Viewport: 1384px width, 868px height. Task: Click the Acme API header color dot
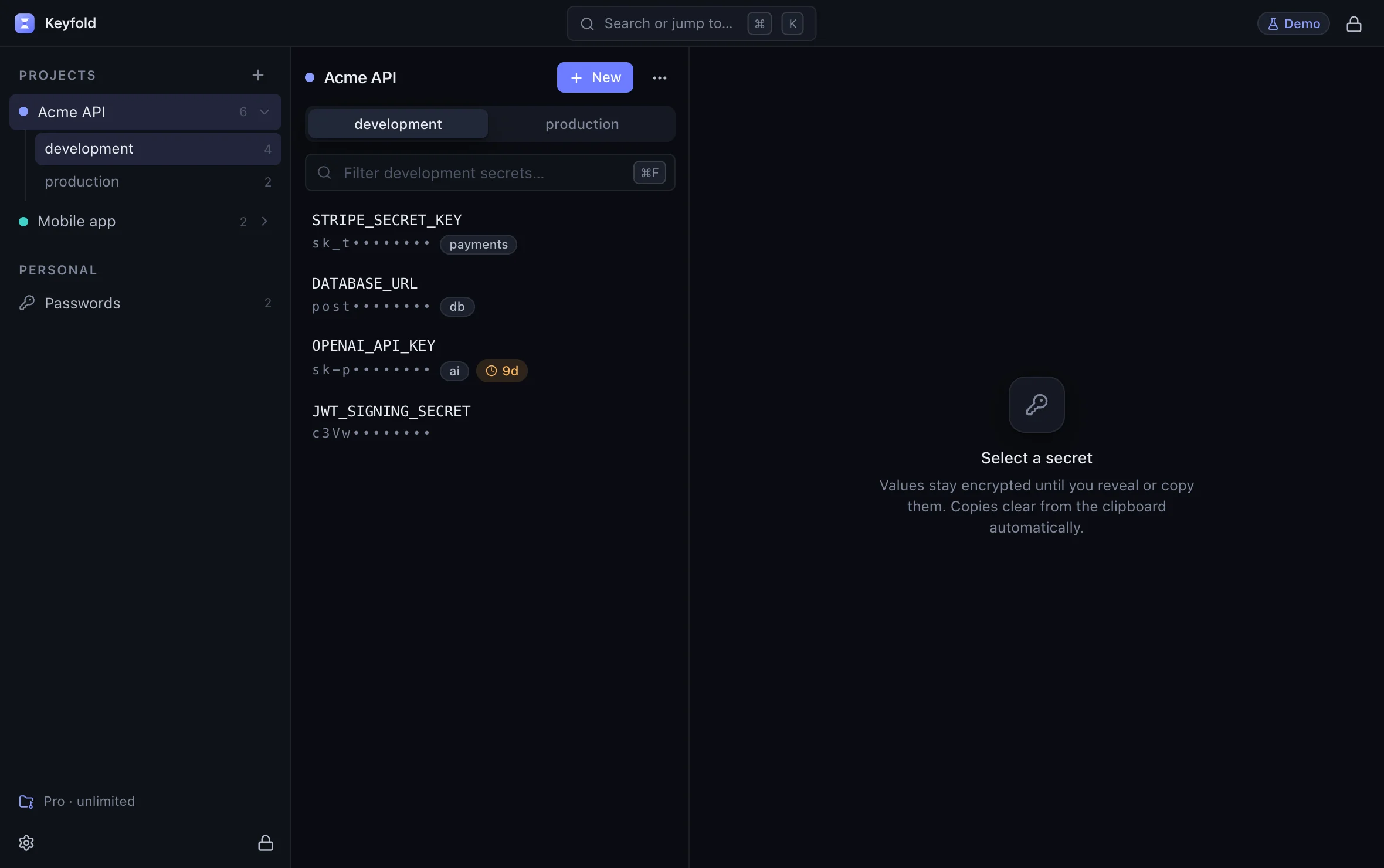[x=310, y=77]
